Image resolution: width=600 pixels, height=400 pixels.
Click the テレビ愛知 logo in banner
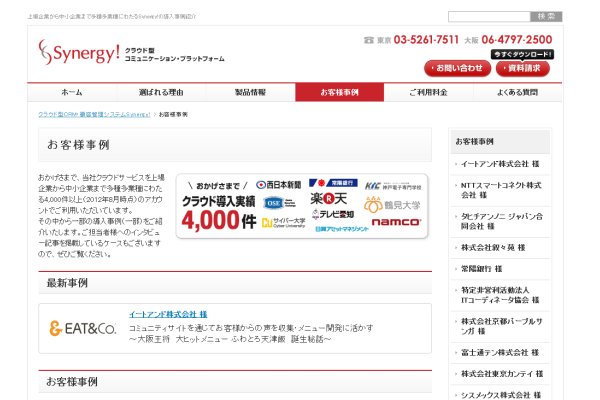[x=333, y=214]
